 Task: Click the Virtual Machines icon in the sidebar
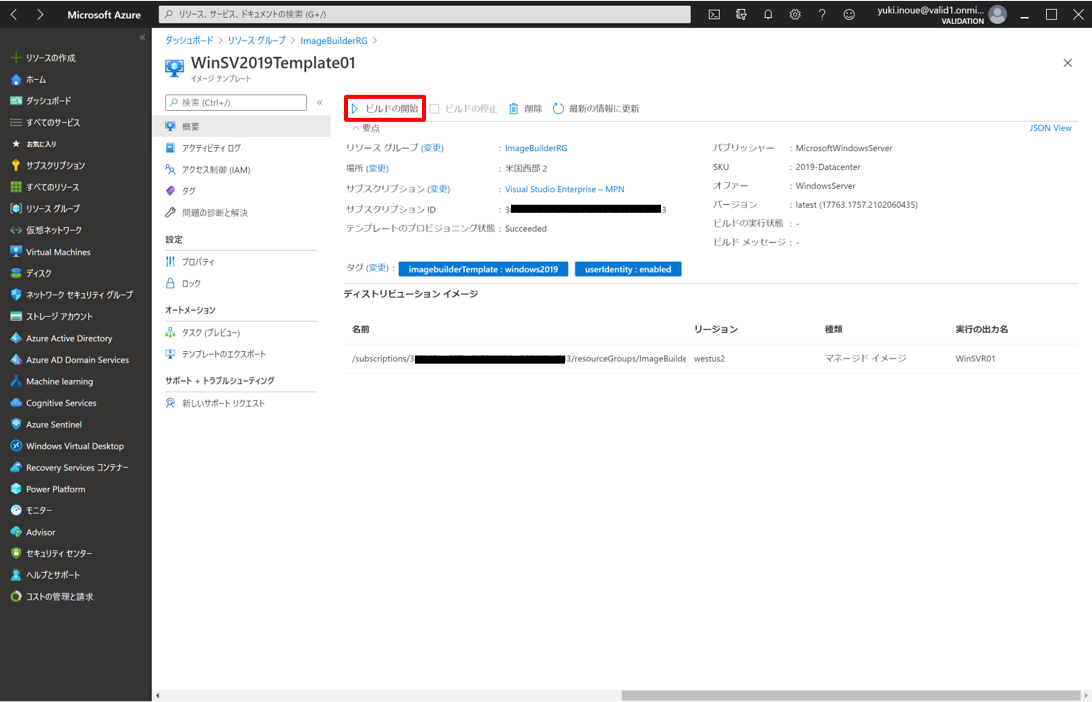coord(16,252)
